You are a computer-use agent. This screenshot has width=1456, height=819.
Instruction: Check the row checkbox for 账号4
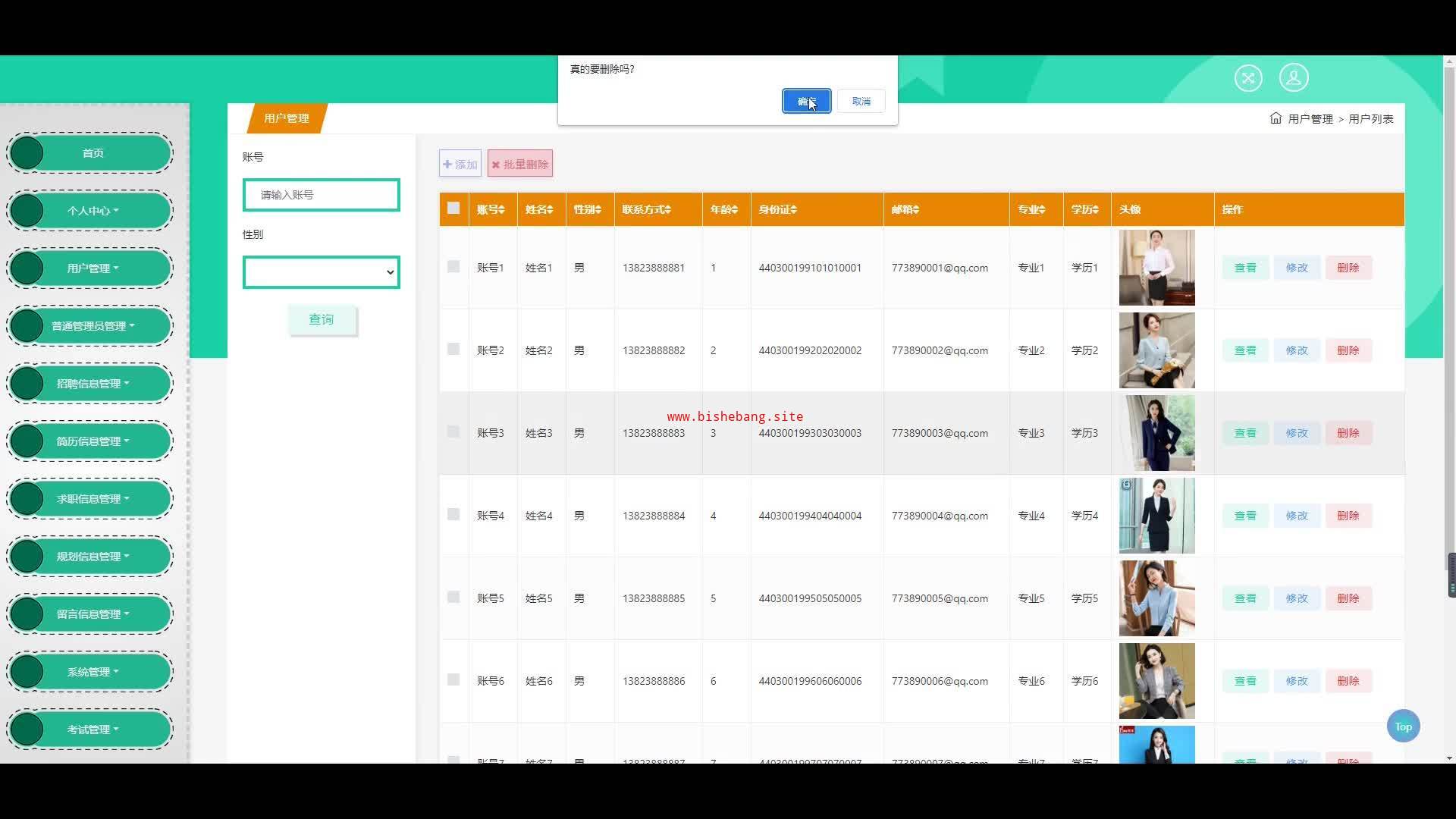(x=453, y=515)
